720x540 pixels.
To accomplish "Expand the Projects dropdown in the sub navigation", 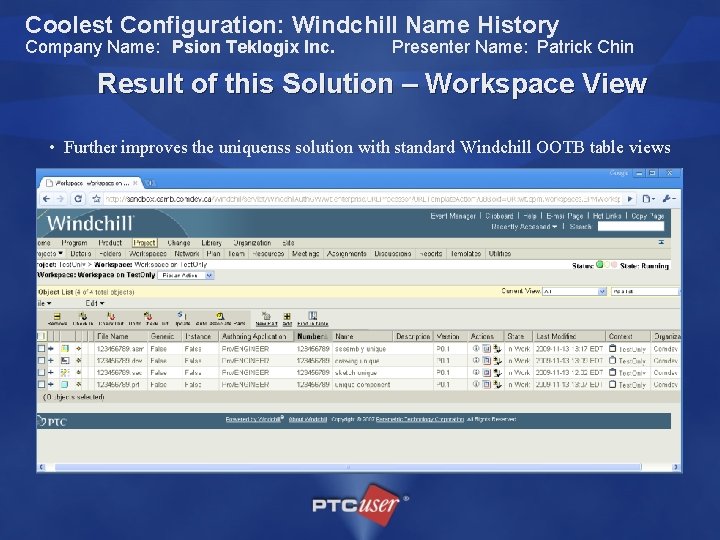I will pyautogui.click(x=50, y=253).
